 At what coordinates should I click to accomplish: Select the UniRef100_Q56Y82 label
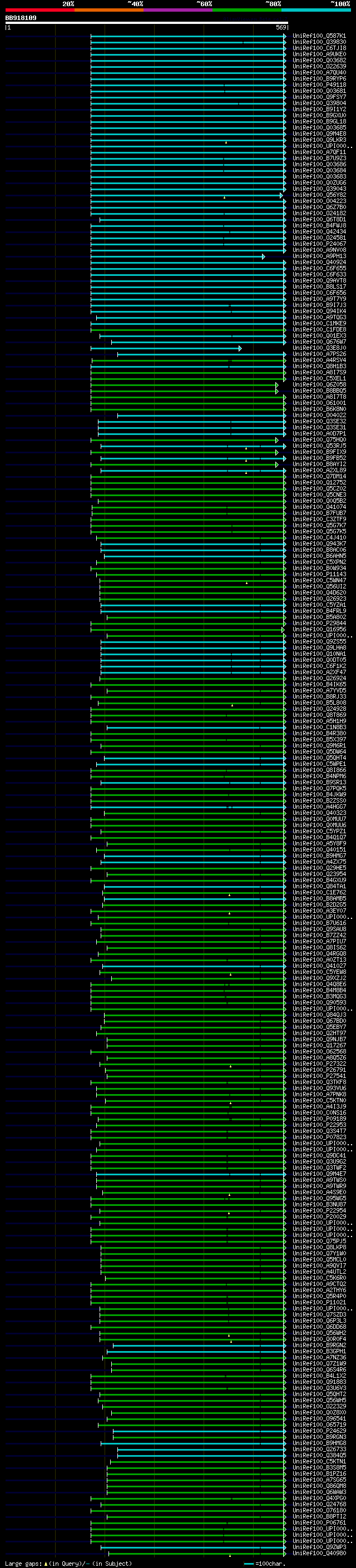(319, 195)
